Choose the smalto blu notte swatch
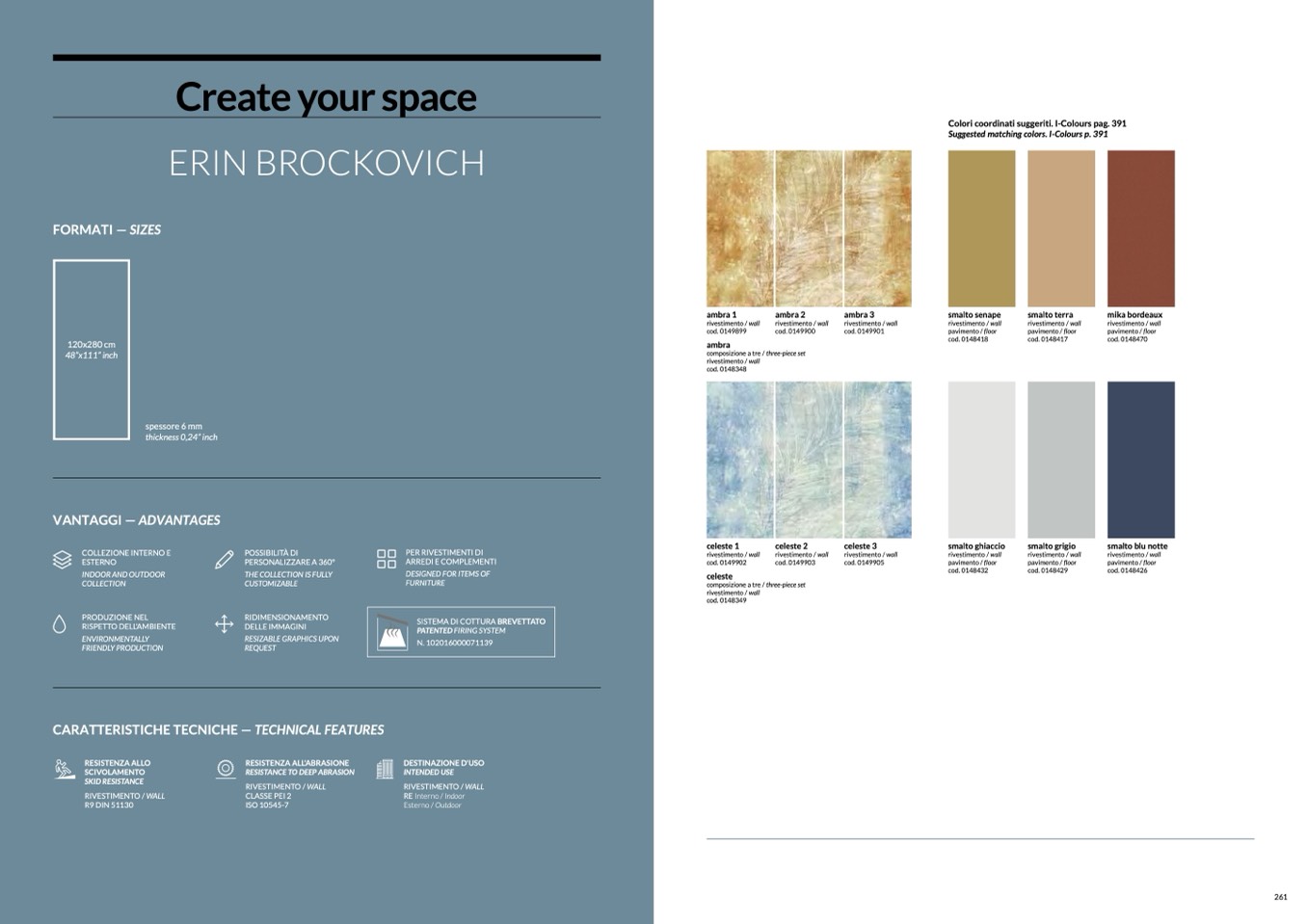1307x924 pixels. [1140, 460]
